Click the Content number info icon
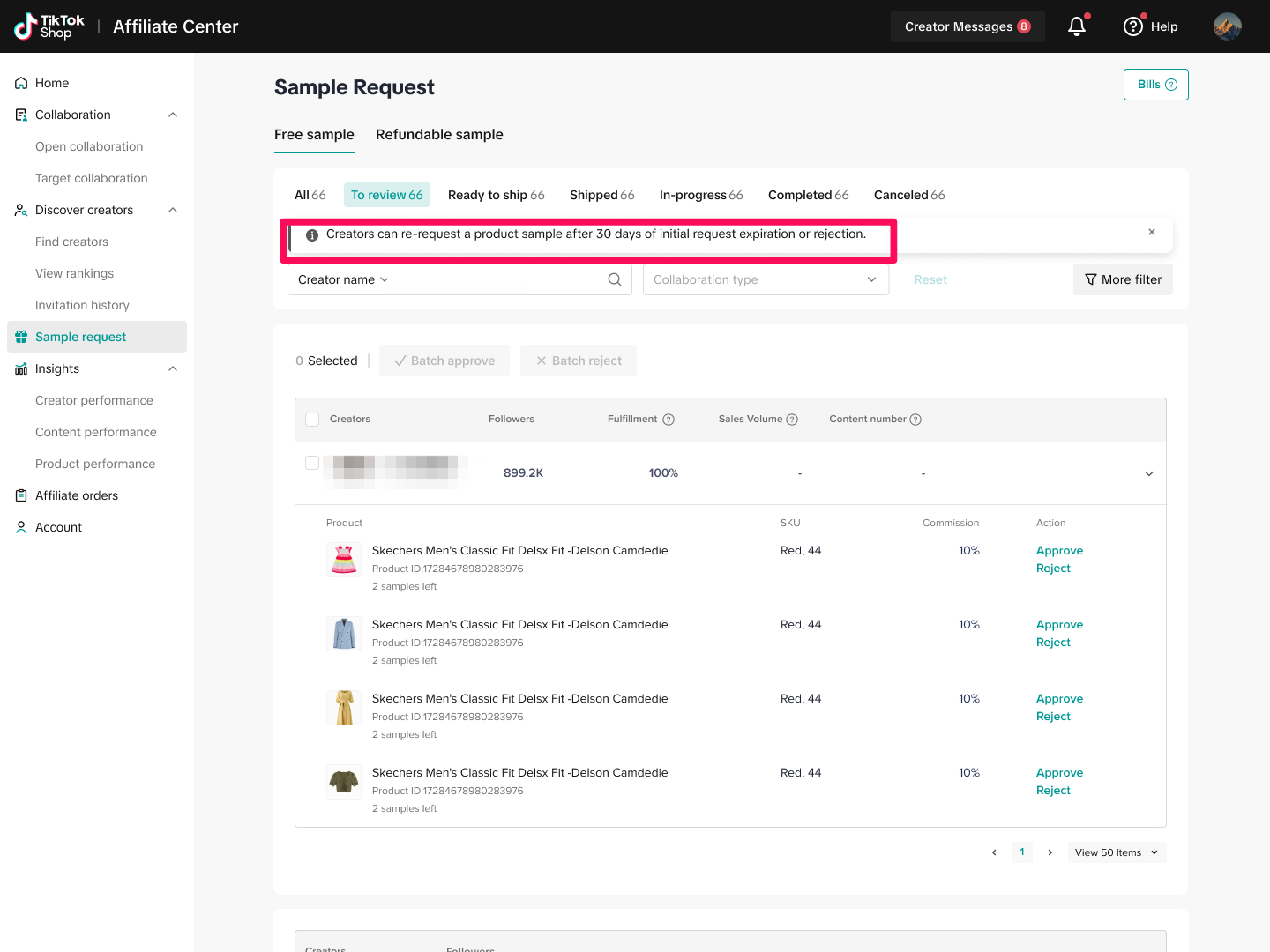Screen dimensions: 1270x952 click(x=915, y=420)
